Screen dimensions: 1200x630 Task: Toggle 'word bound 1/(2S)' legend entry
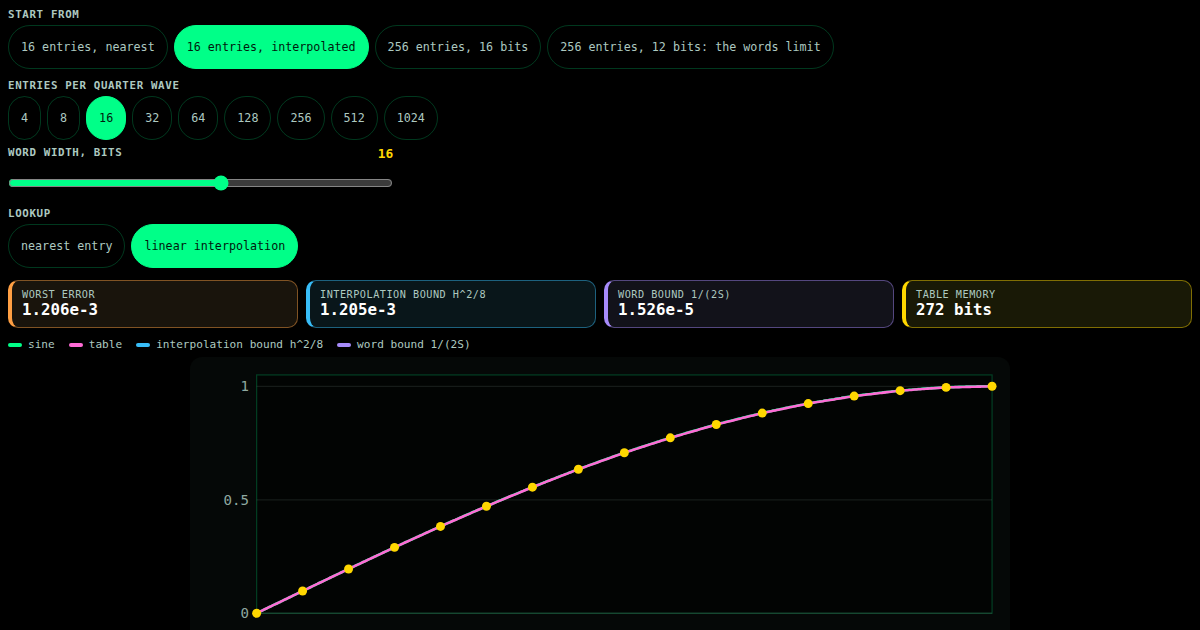[x=404, y=344]
